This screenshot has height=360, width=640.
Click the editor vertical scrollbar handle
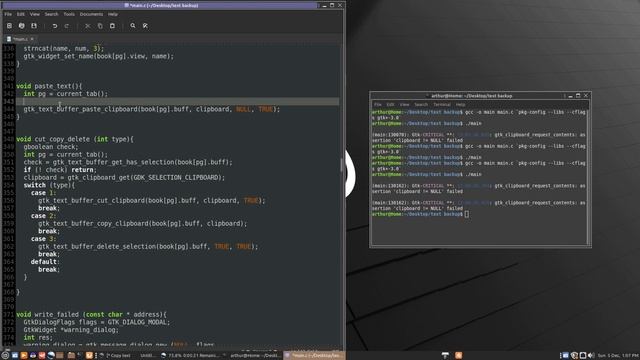(x=342, y=164)
